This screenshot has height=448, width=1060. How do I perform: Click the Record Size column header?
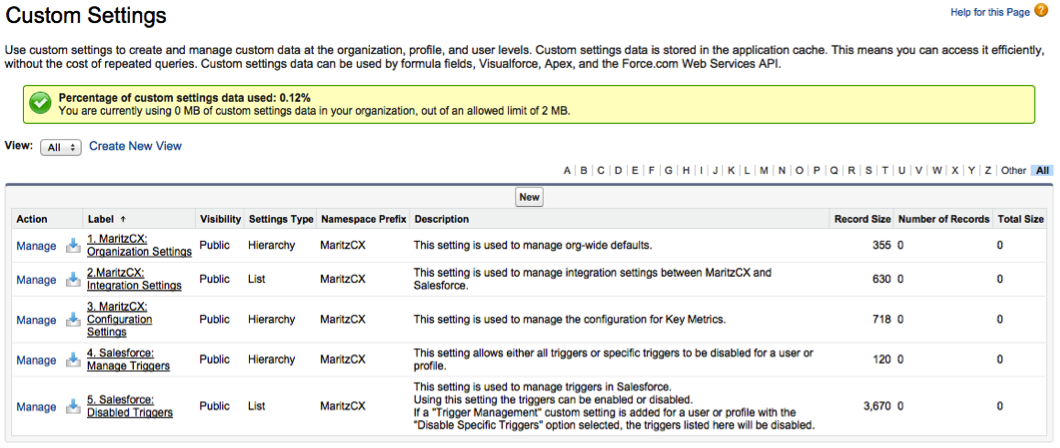[x=863, y=219]
